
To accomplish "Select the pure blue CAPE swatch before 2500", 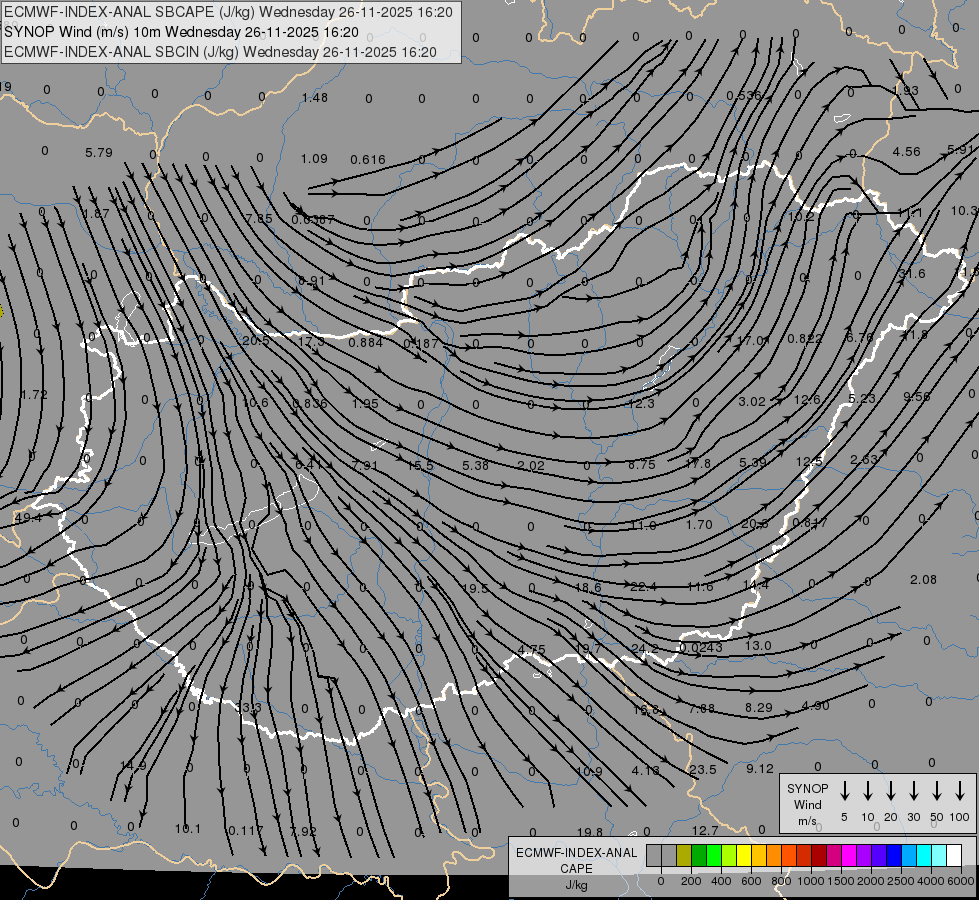I will (893, 856).
